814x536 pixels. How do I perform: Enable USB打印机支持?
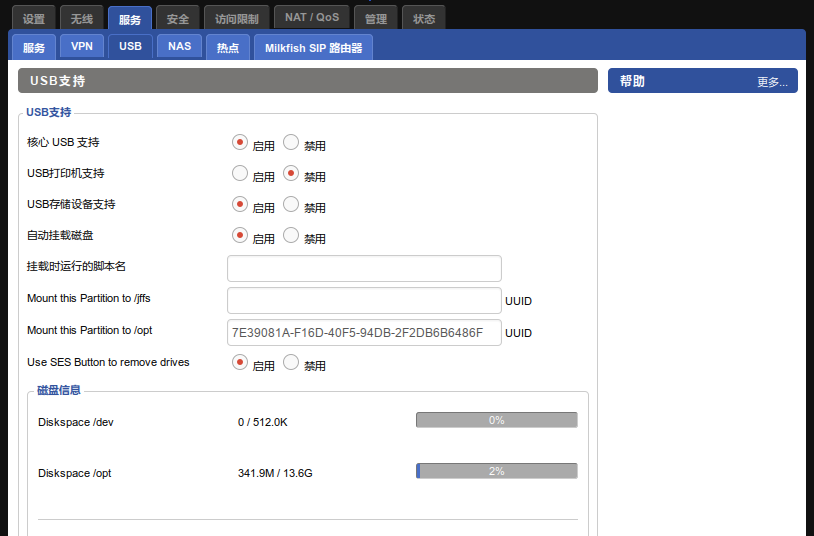coord(240,174)
